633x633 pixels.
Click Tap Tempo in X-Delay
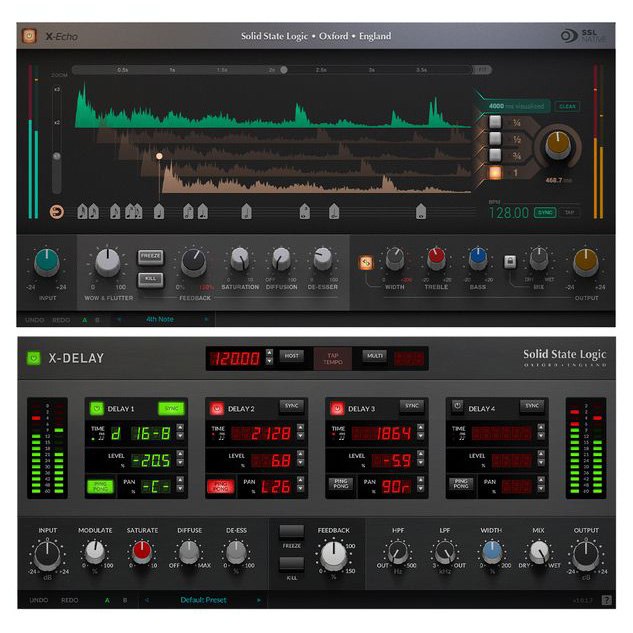tap(333, 358)
